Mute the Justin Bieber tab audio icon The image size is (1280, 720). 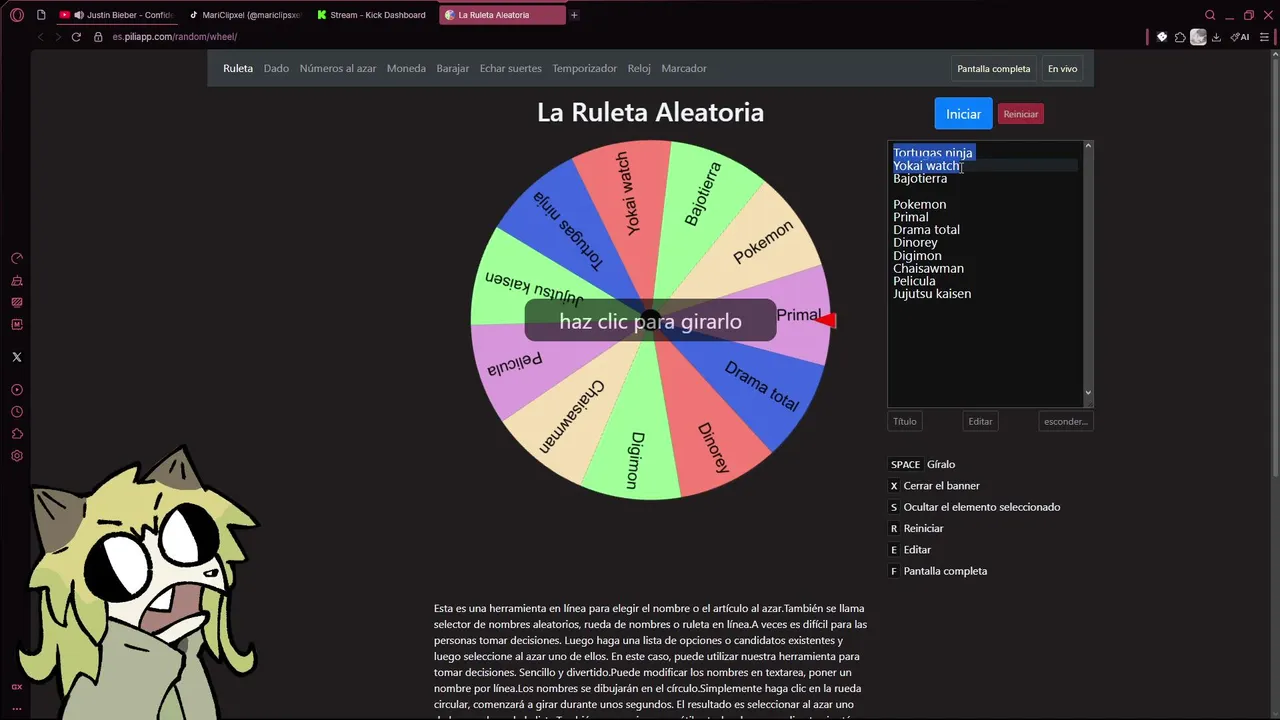tap(78, 15)
